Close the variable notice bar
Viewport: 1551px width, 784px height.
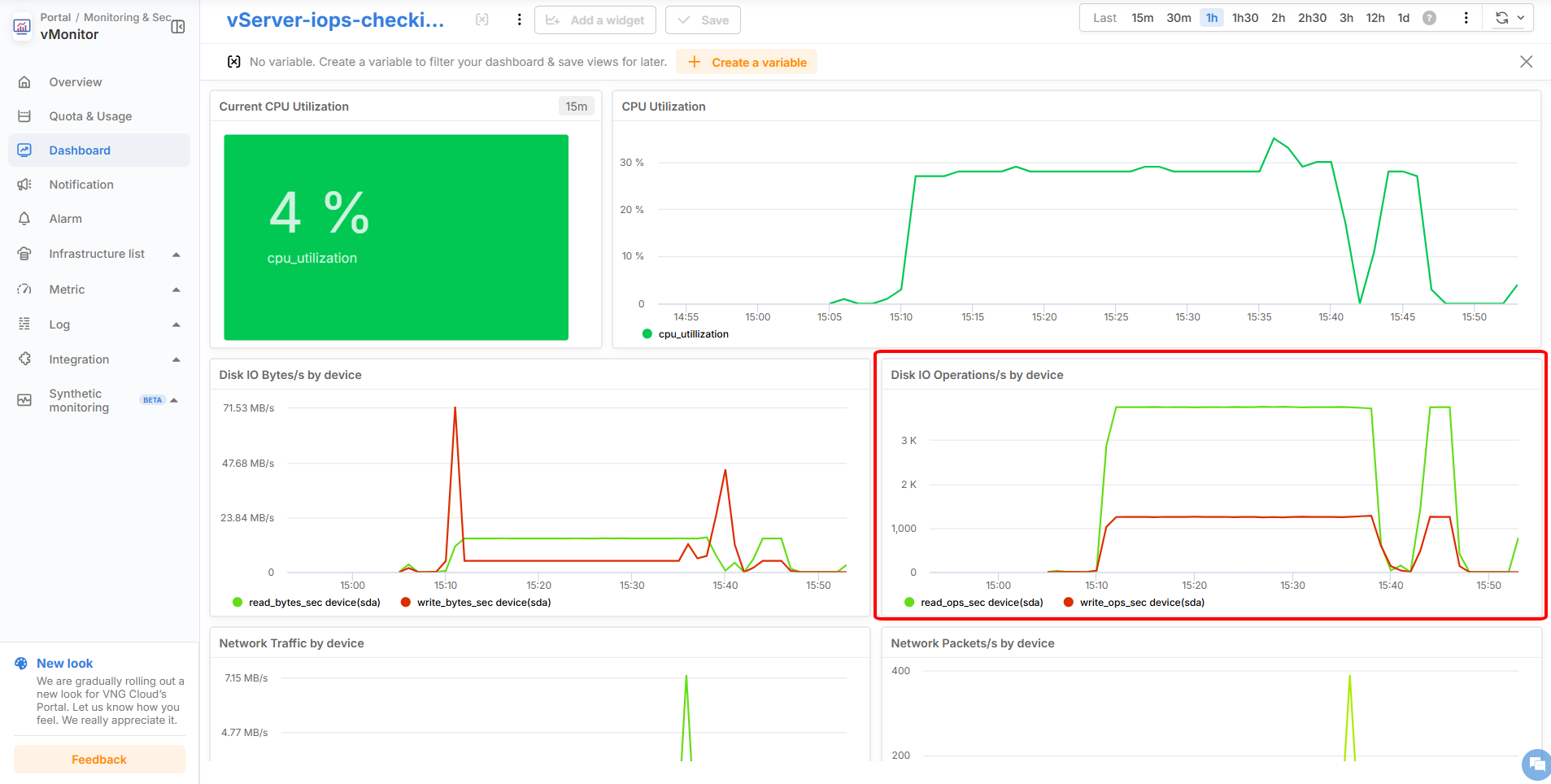click(x=1526, y=62)
